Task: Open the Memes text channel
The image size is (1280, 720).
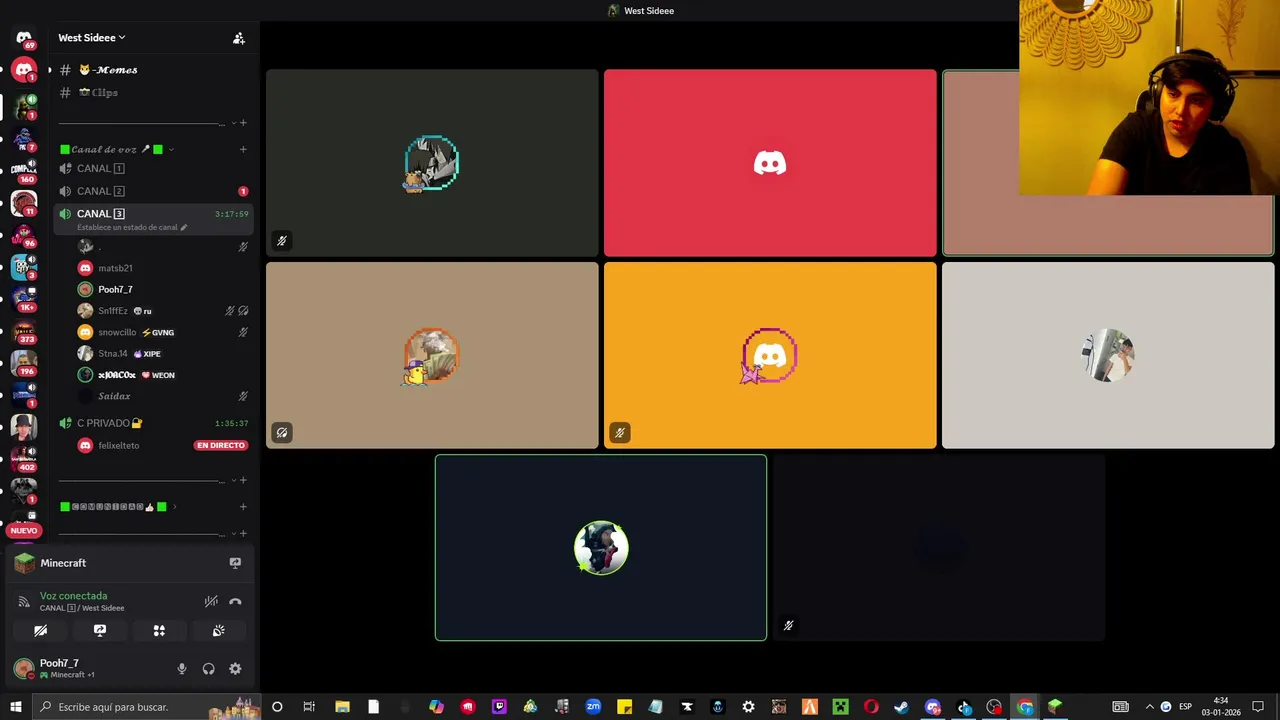Action: pyautogui.click(x=108, y=70)
